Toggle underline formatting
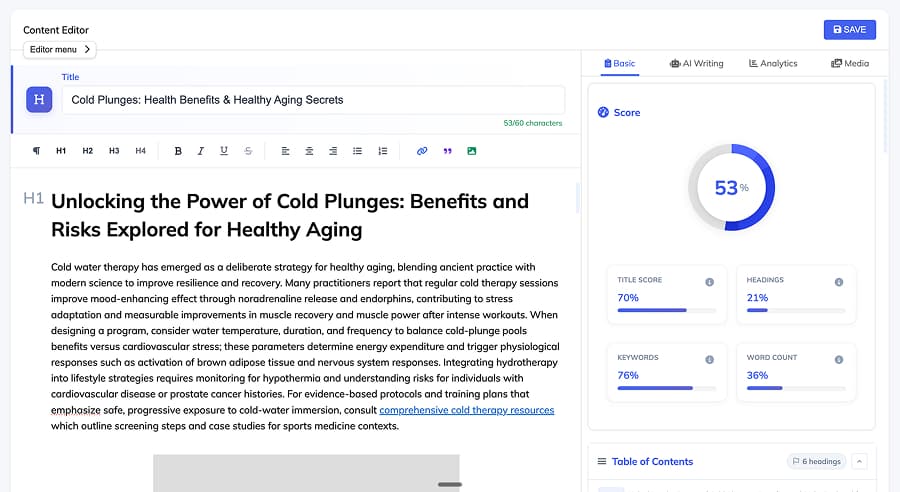Viewport: 900px width, 492px height. (x=224, y=151)
